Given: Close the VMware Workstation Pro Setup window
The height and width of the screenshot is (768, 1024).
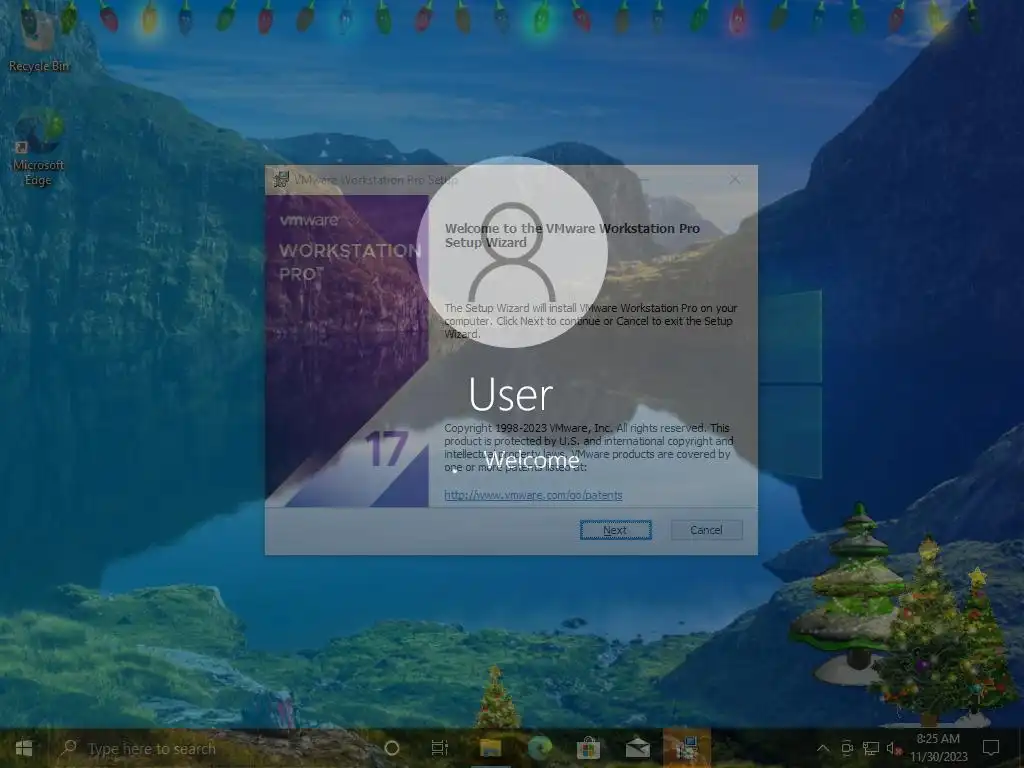Looking at the screenshot, I should 735,179.
